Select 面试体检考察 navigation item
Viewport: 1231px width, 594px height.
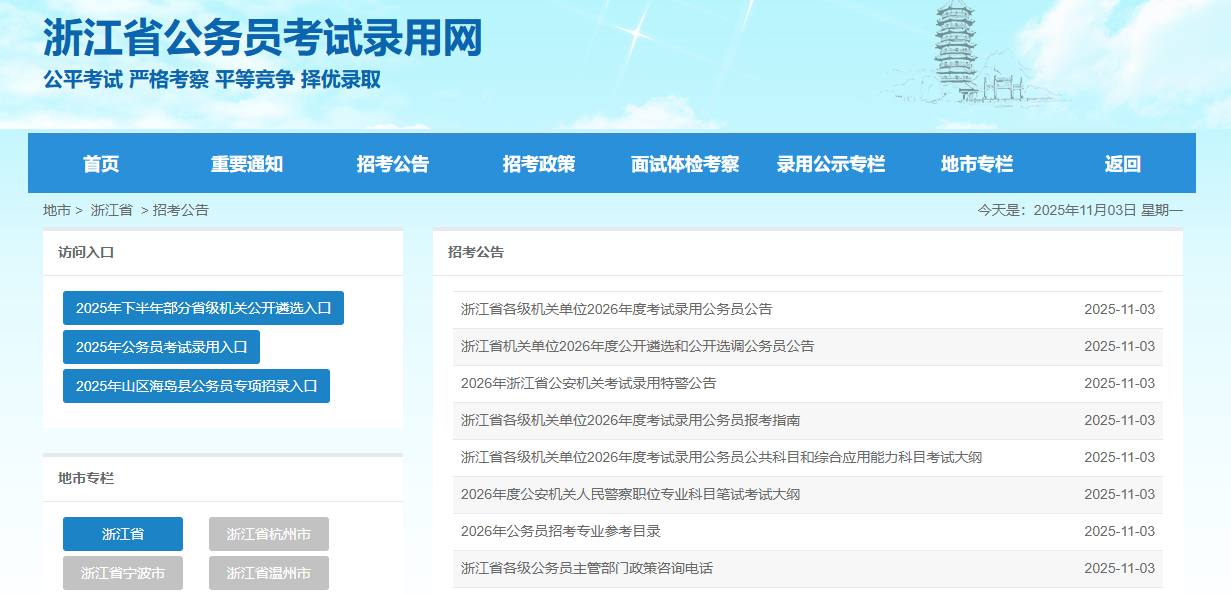(685, 164)
